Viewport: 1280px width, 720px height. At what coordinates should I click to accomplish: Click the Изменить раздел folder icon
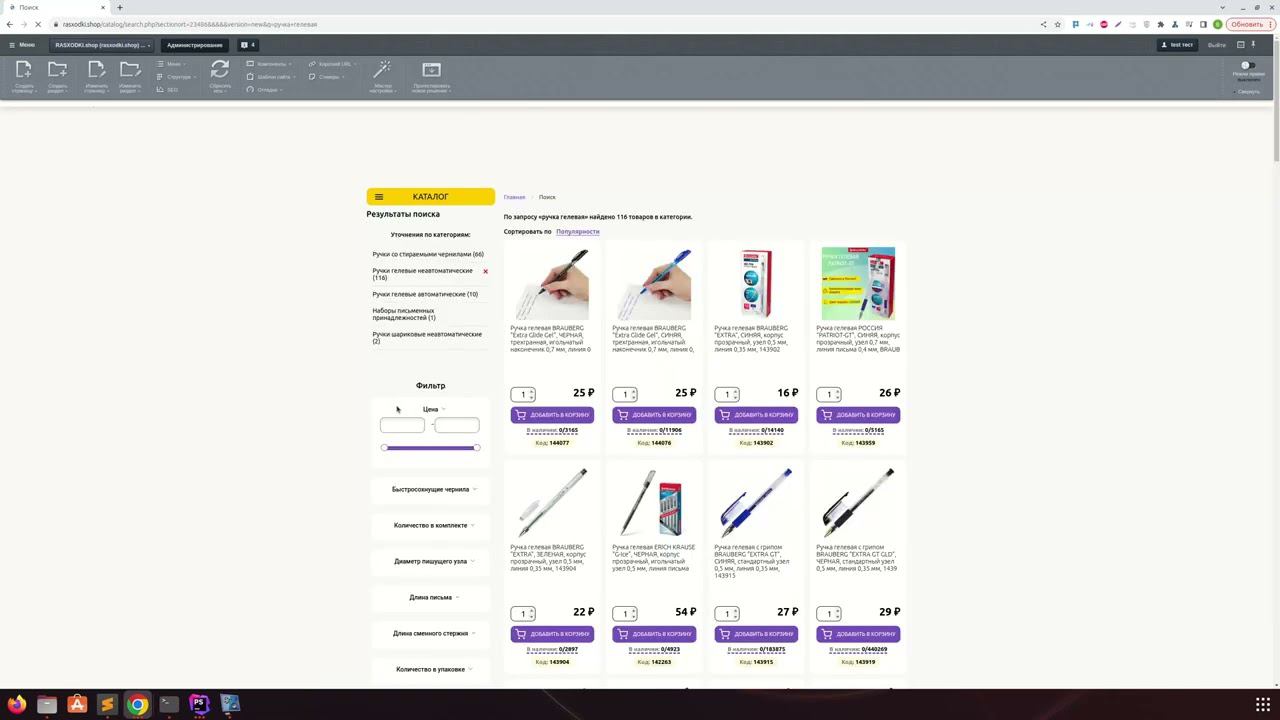130,70
